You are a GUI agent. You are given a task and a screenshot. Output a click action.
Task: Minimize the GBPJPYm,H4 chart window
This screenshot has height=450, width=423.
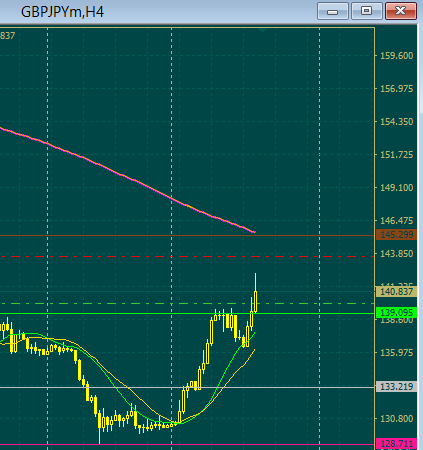coord(333,11)
